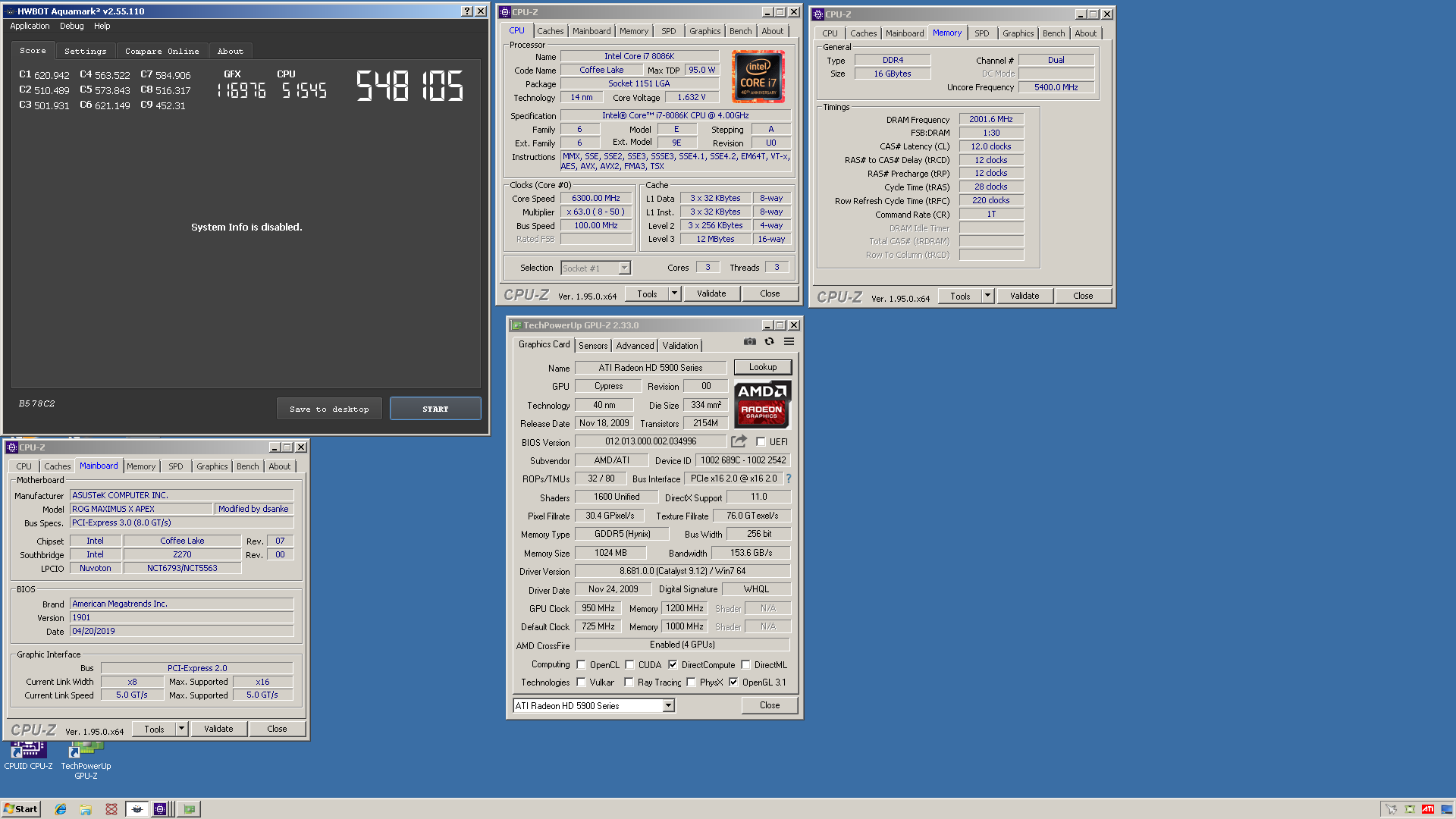Click the blue question mark beside Bus Interface
1456x819 pixels.
click(789, 479)
